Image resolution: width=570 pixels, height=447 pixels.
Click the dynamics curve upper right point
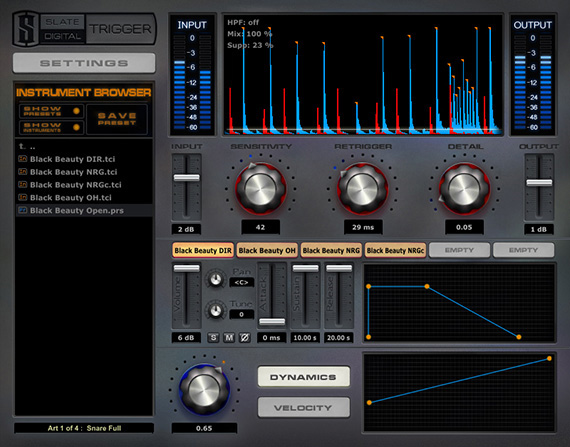tap(549, 359)
